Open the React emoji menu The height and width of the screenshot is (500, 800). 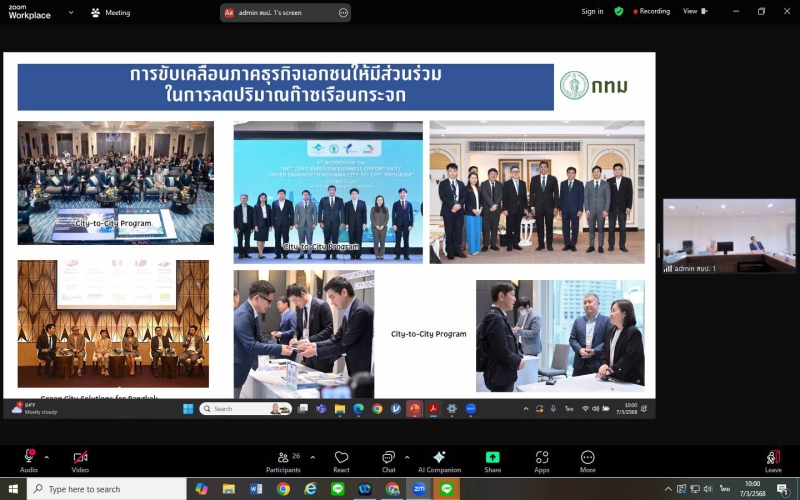click(341, 459)
